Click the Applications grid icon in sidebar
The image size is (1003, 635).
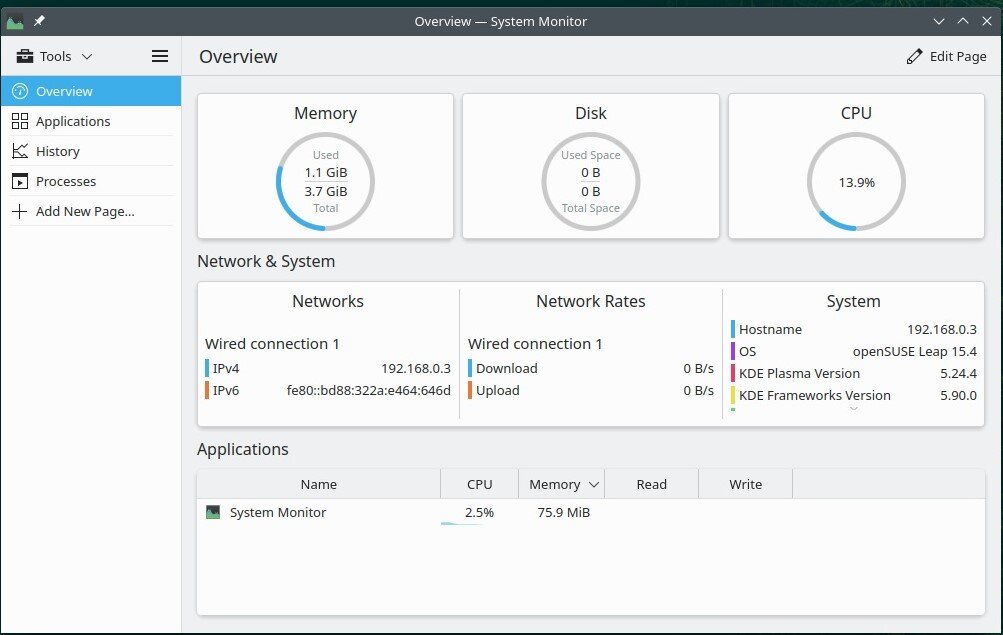click(20, 121)
